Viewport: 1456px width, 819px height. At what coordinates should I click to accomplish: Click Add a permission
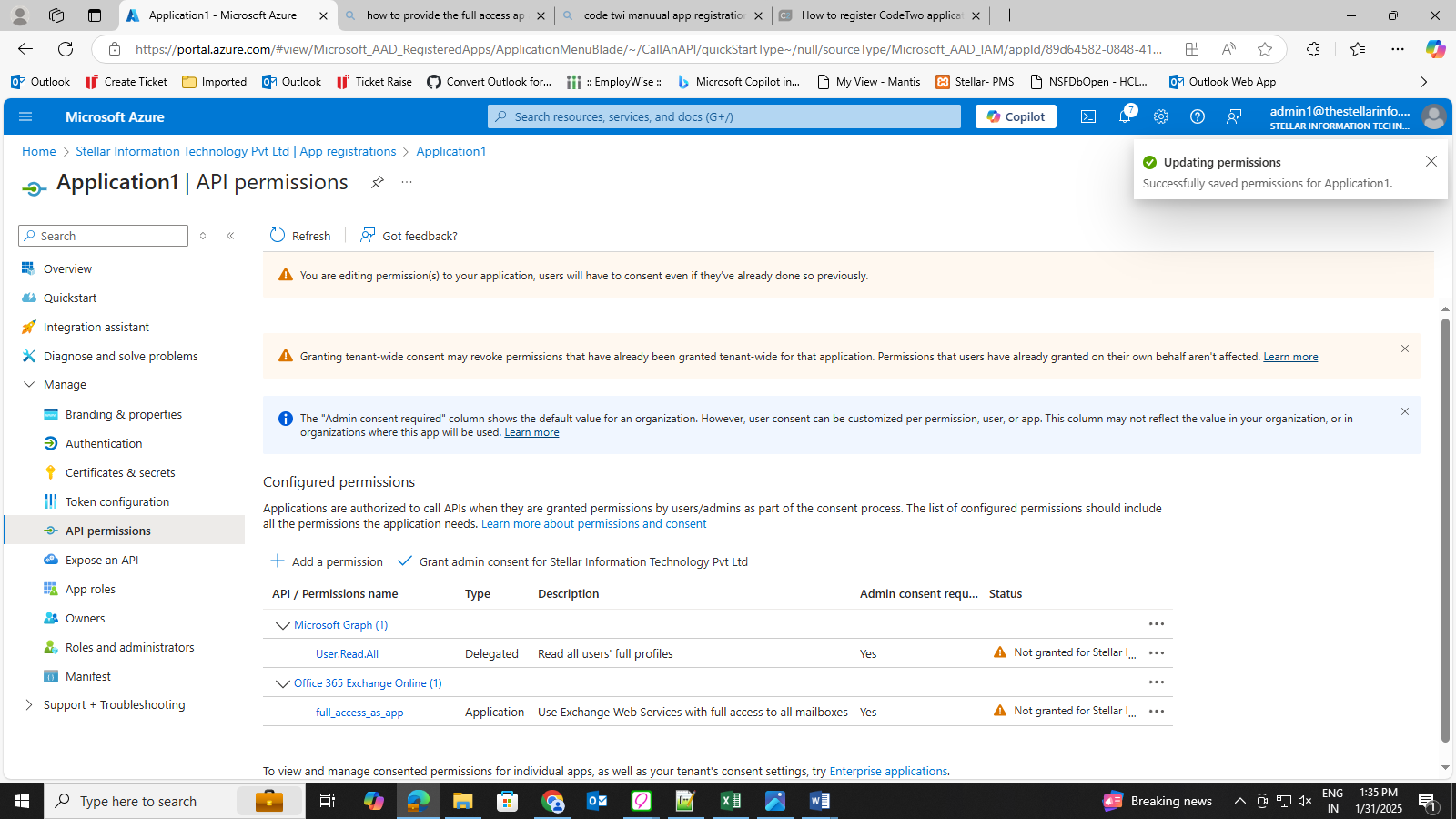[328, 561]
